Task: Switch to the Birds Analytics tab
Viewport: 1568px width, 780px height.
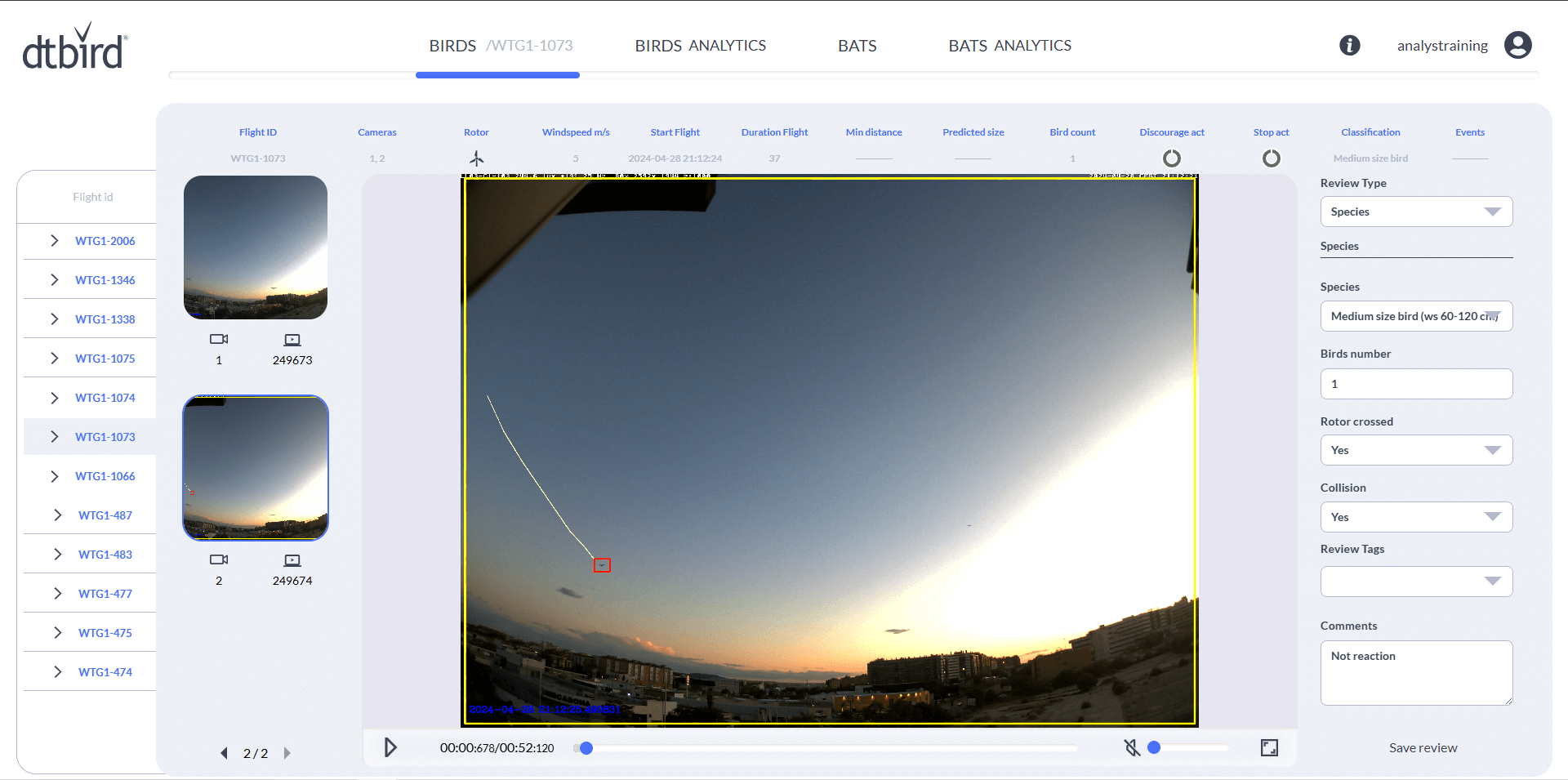Action: click(700, 46)
